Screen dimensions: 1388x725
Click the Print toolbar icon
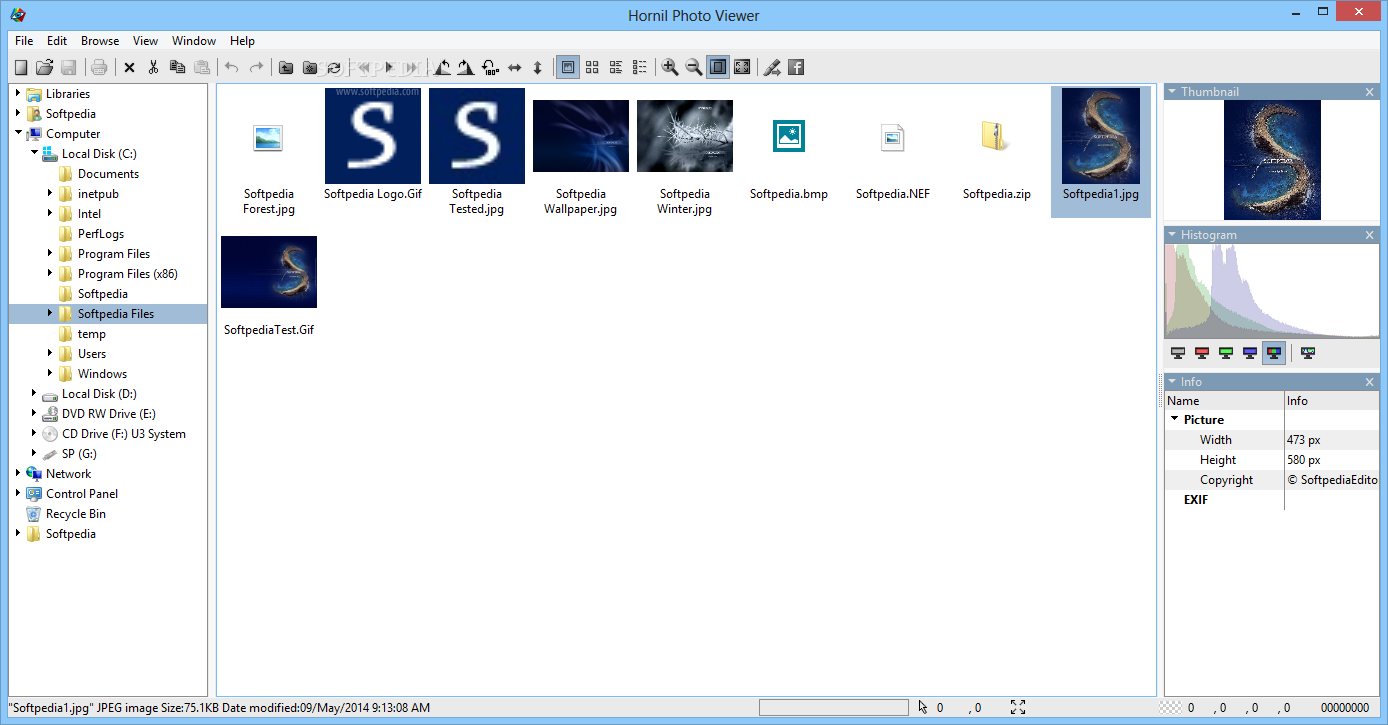[x=99, y=67]
